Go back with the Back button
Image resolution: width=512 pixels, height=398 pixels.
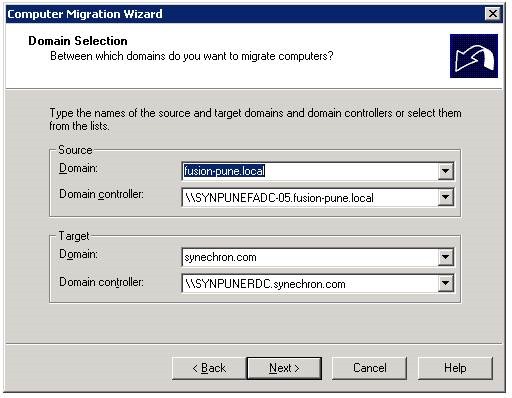click(209, 368)
